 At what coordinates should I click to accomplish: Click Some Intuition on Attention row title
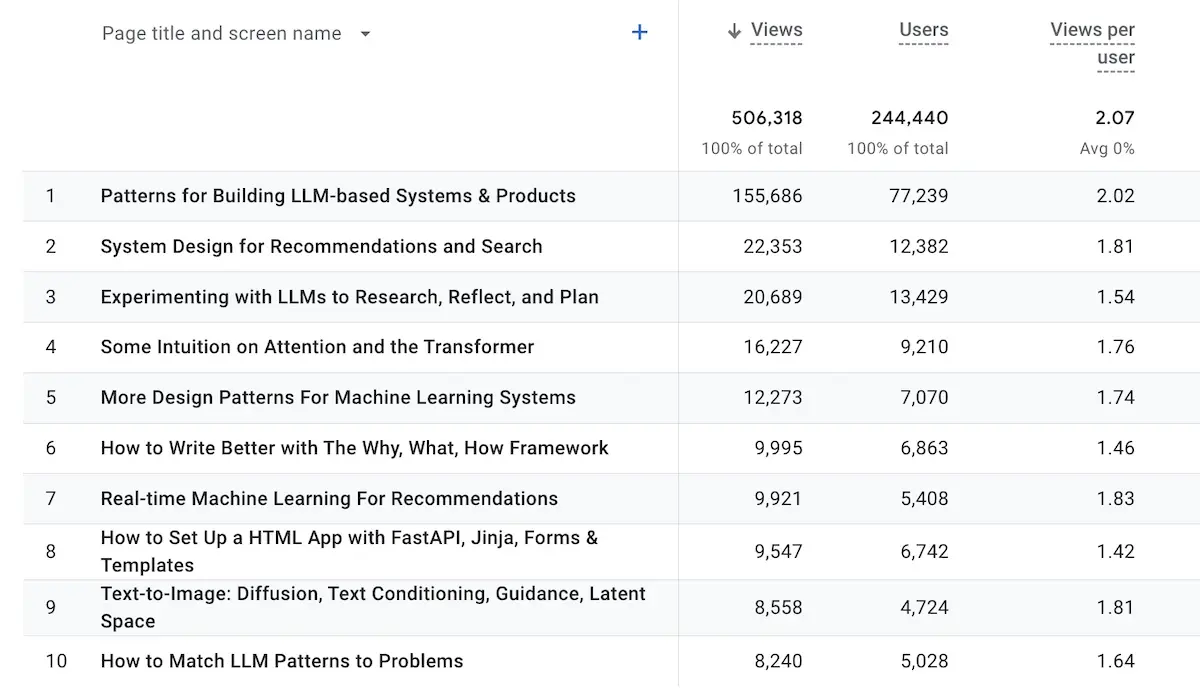[317, 347]
